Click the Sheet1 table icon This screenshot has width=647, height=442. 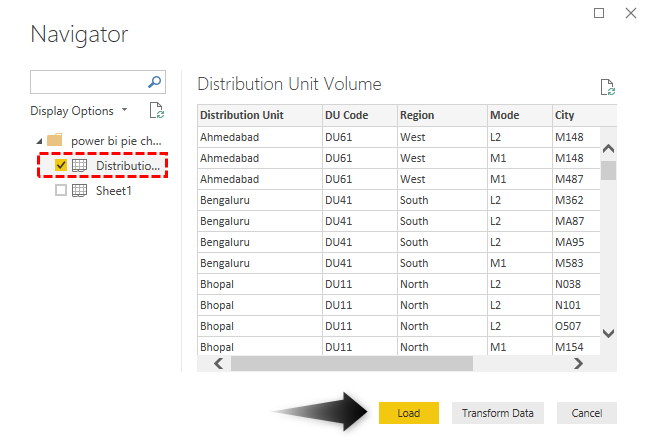[x=80, y=190]
